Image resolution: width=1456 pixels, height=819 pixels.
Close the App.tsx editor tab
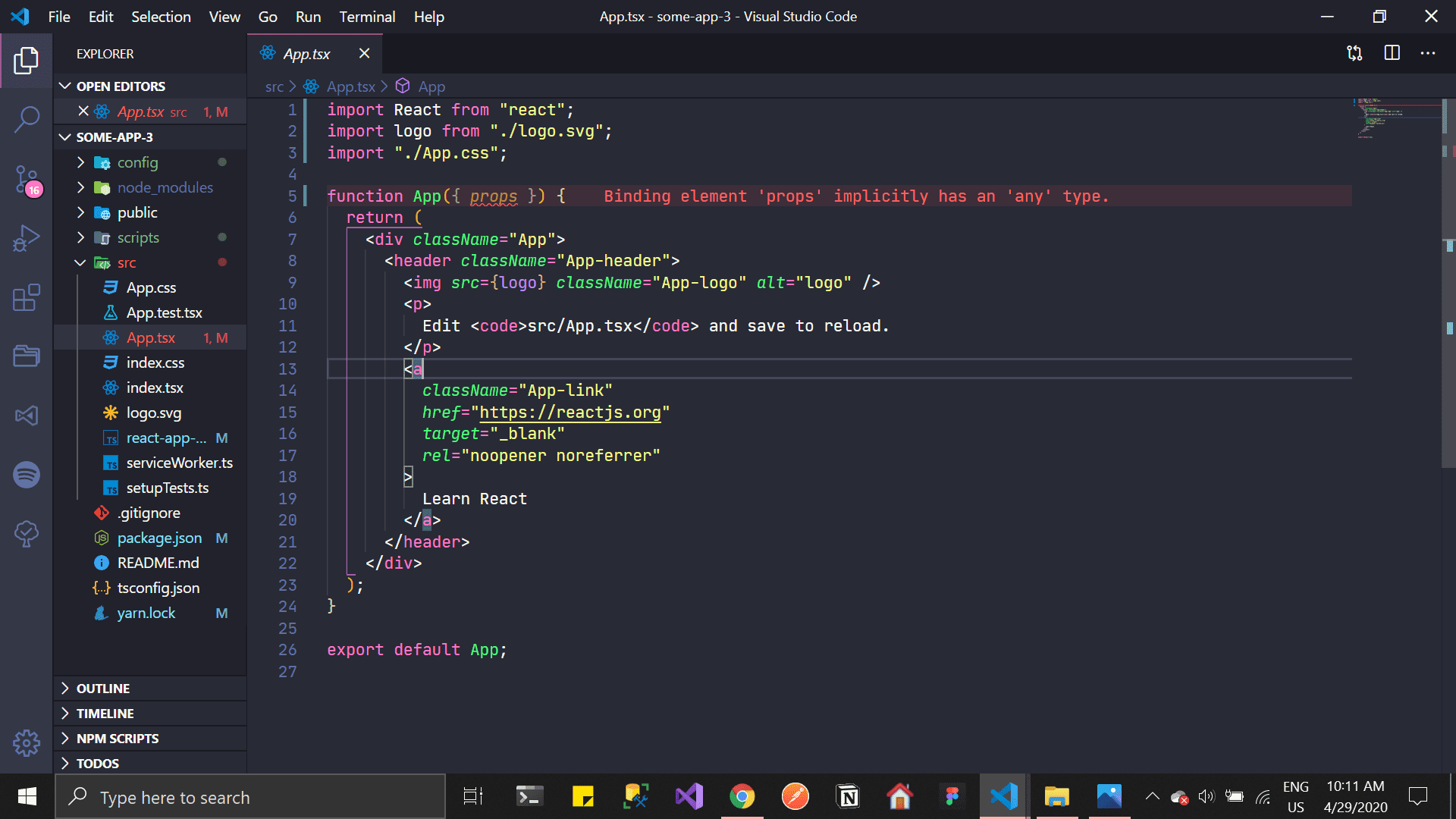coord(364,53)
